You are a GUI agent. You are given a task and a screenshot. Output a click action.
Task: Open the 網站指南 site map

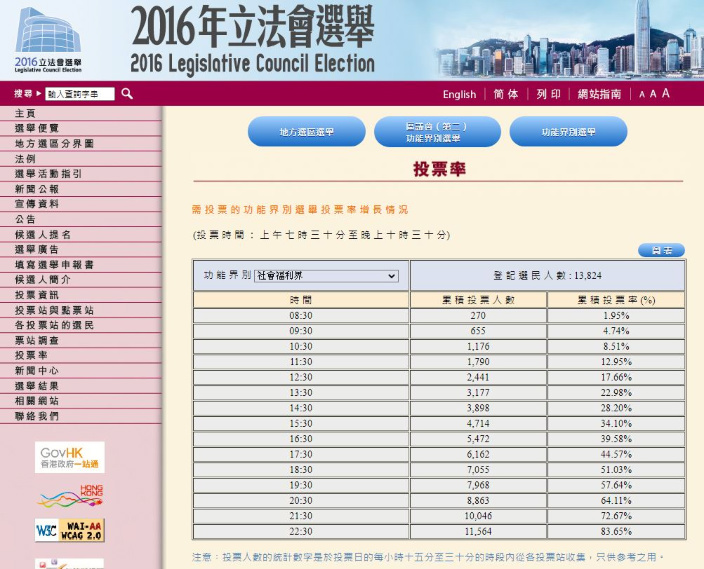599,94
